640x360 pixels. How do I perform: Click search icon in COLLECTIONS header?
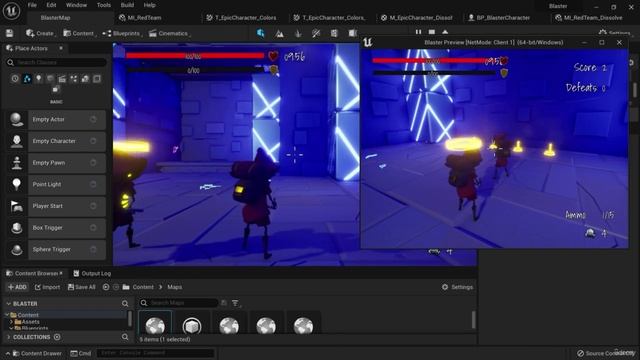pos(125,337)
